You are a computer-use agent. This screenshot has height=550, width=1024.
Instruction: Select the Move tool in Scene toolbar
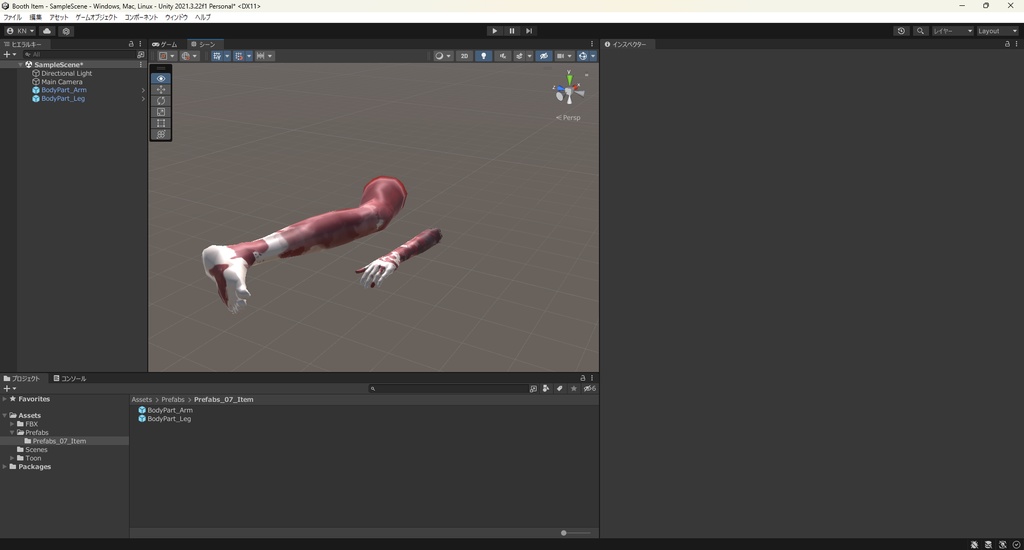tap(161, 89)
